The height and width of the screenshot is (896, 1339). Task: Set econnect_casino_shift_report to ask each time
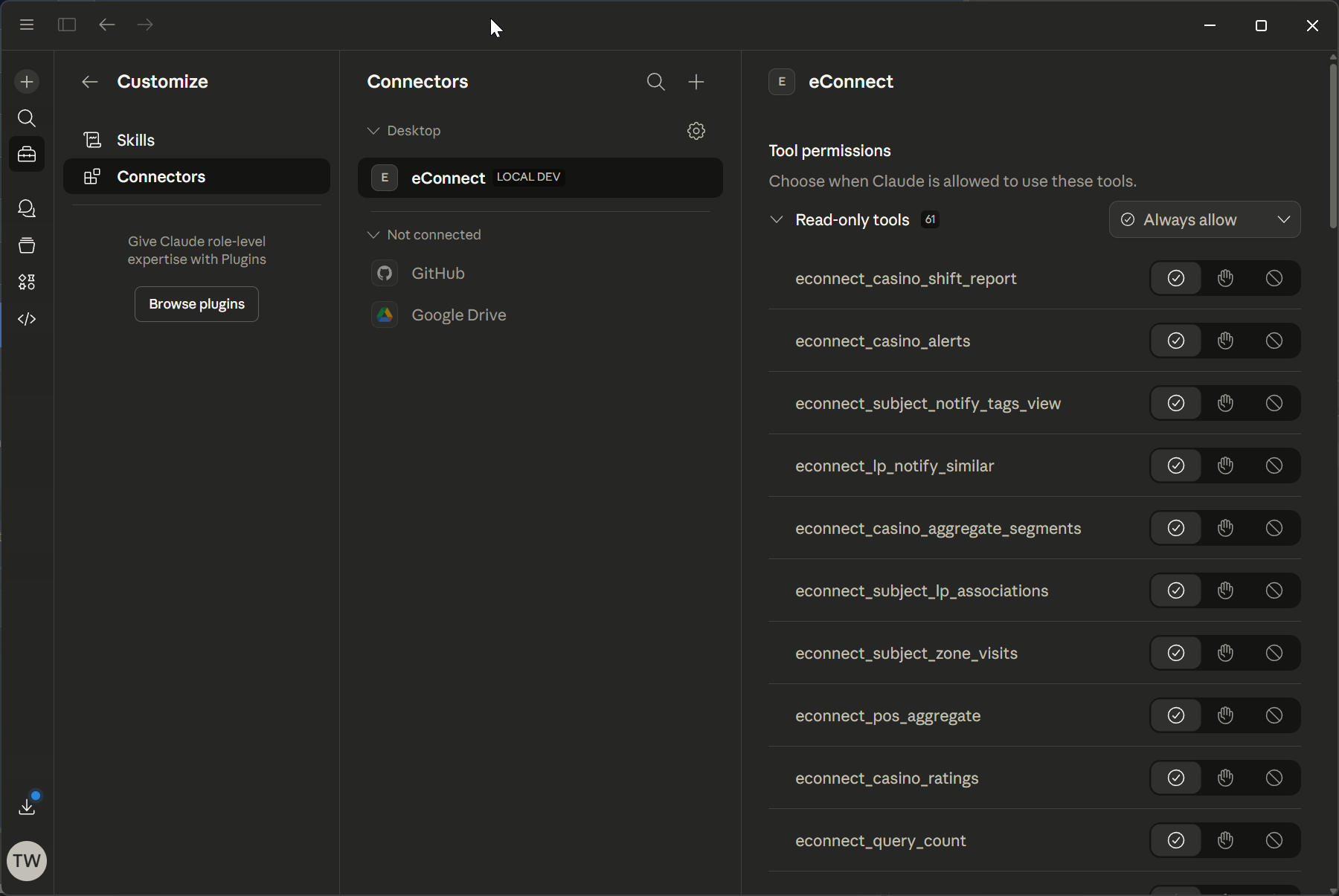click(1225, 278)
